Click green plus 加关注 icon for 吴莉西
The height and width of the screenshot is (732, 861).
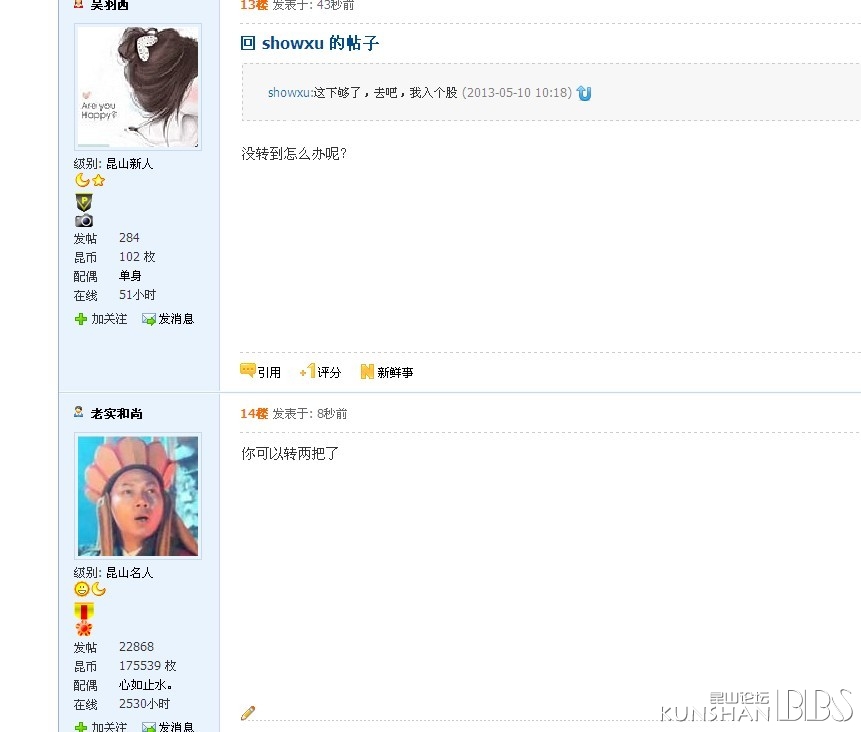click(x=81, y=319)
